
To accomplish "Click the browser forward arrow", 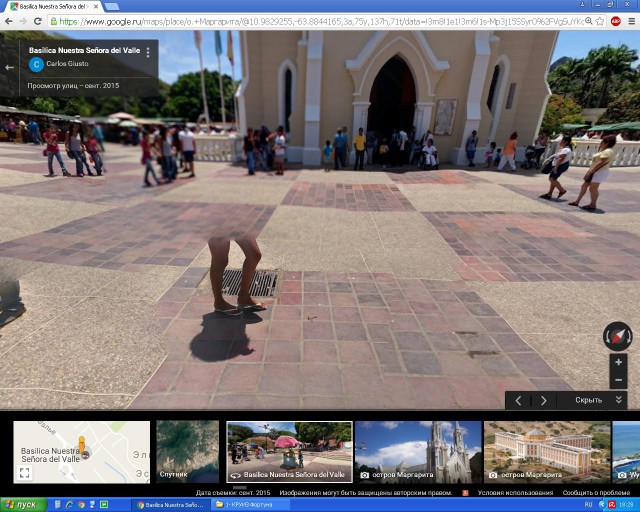I will click(x=23, y=21).
